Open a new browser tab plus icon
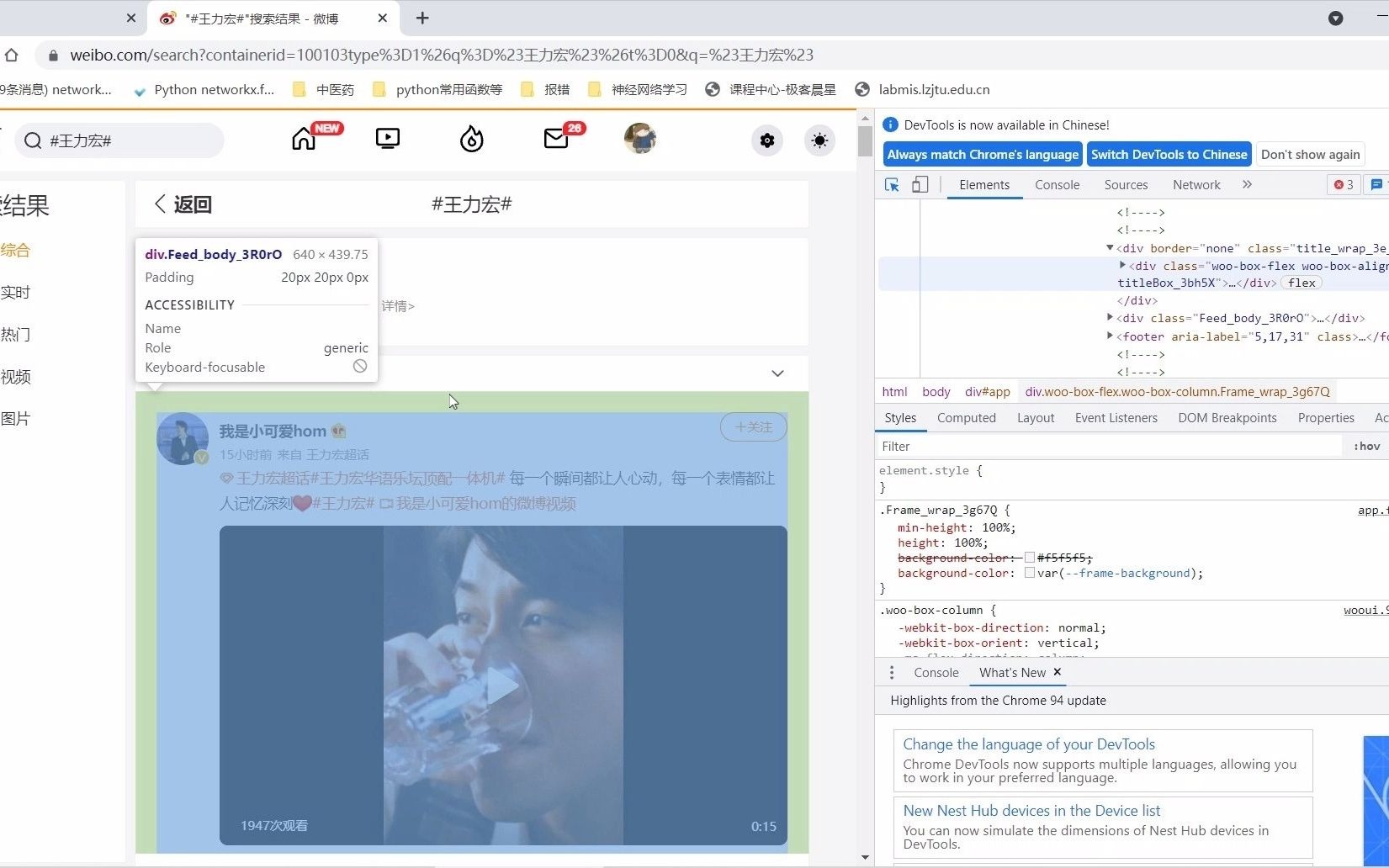This screenshot has height=868, width=1389. tap(422, 18)
